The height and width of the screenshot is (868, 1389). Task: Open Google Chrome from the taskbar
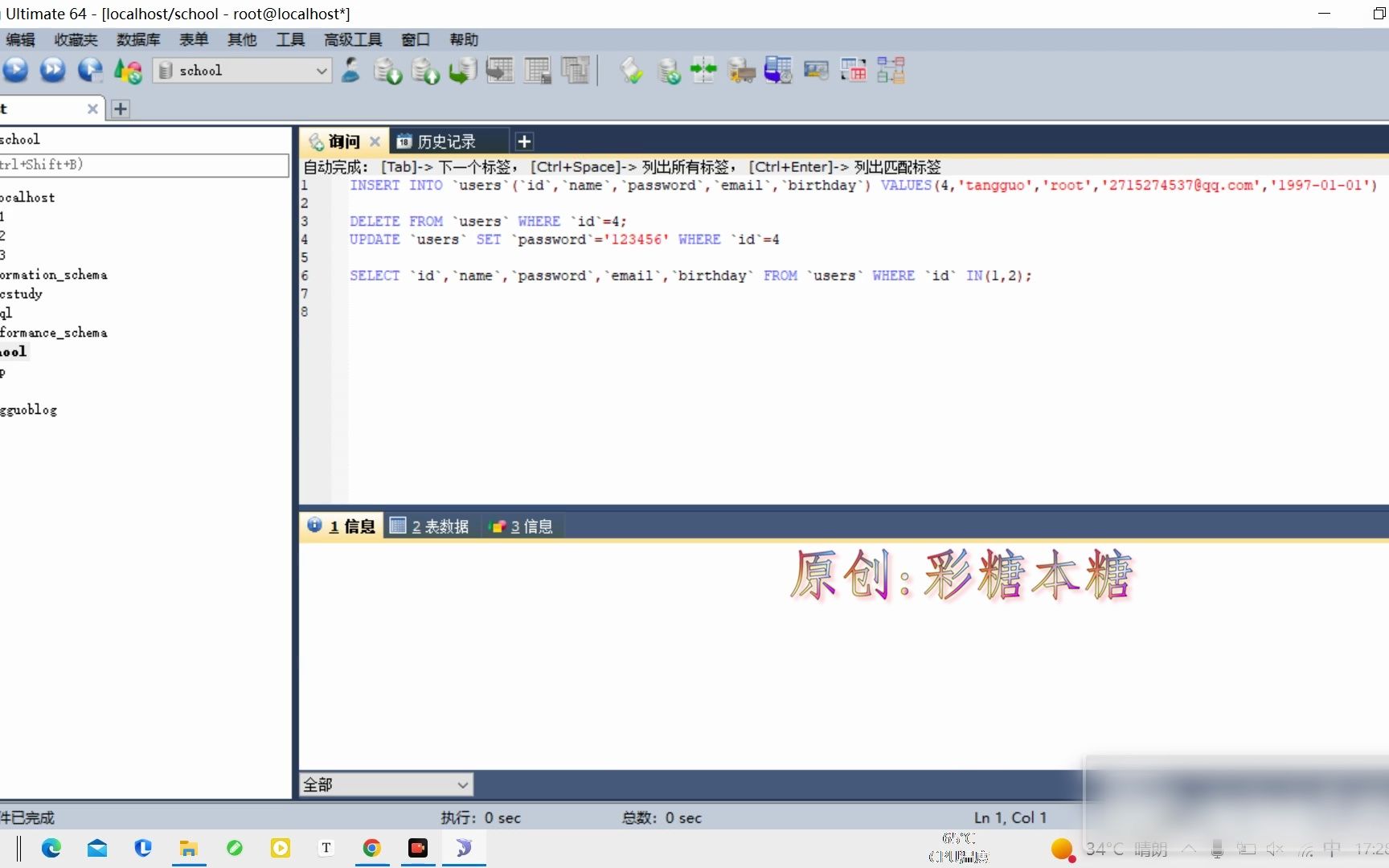pyautogui.click(x=371, y=848)
